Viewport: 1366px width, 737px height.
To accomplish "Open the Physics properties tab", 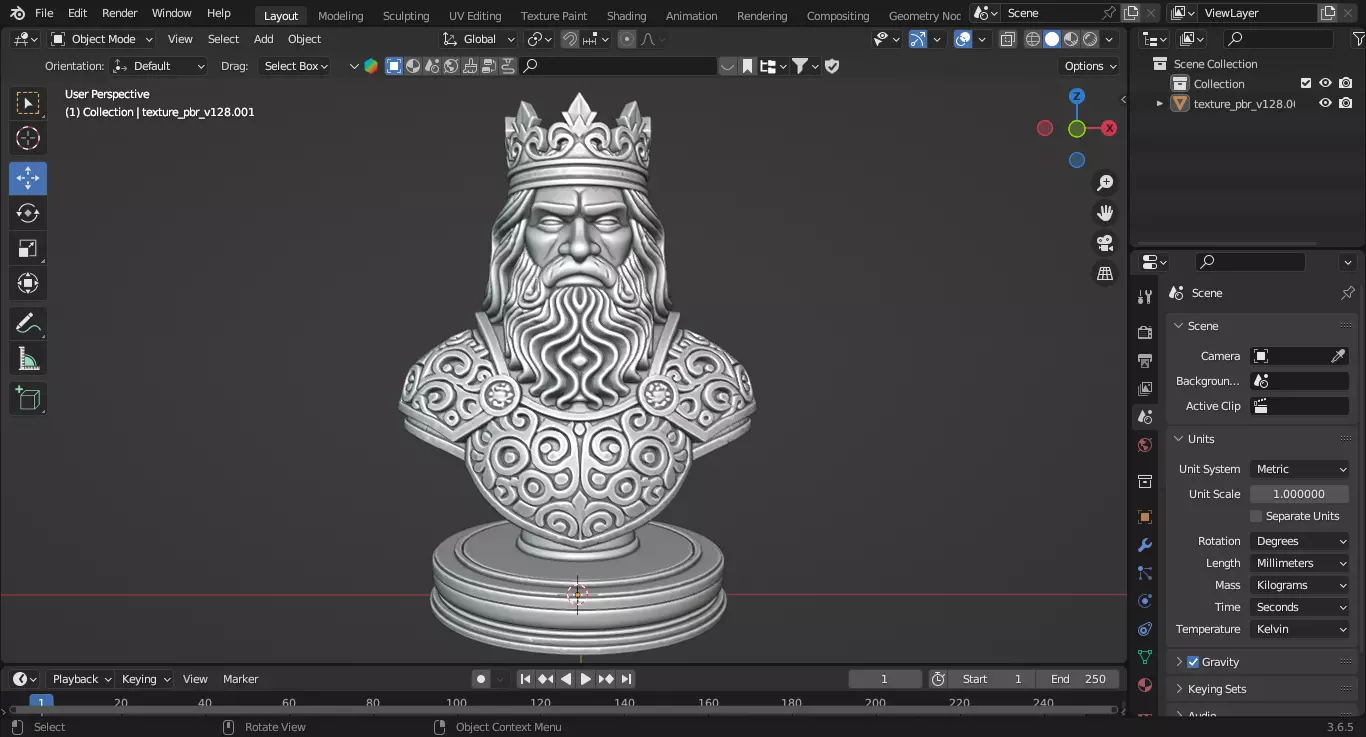I will (1145, 601).
